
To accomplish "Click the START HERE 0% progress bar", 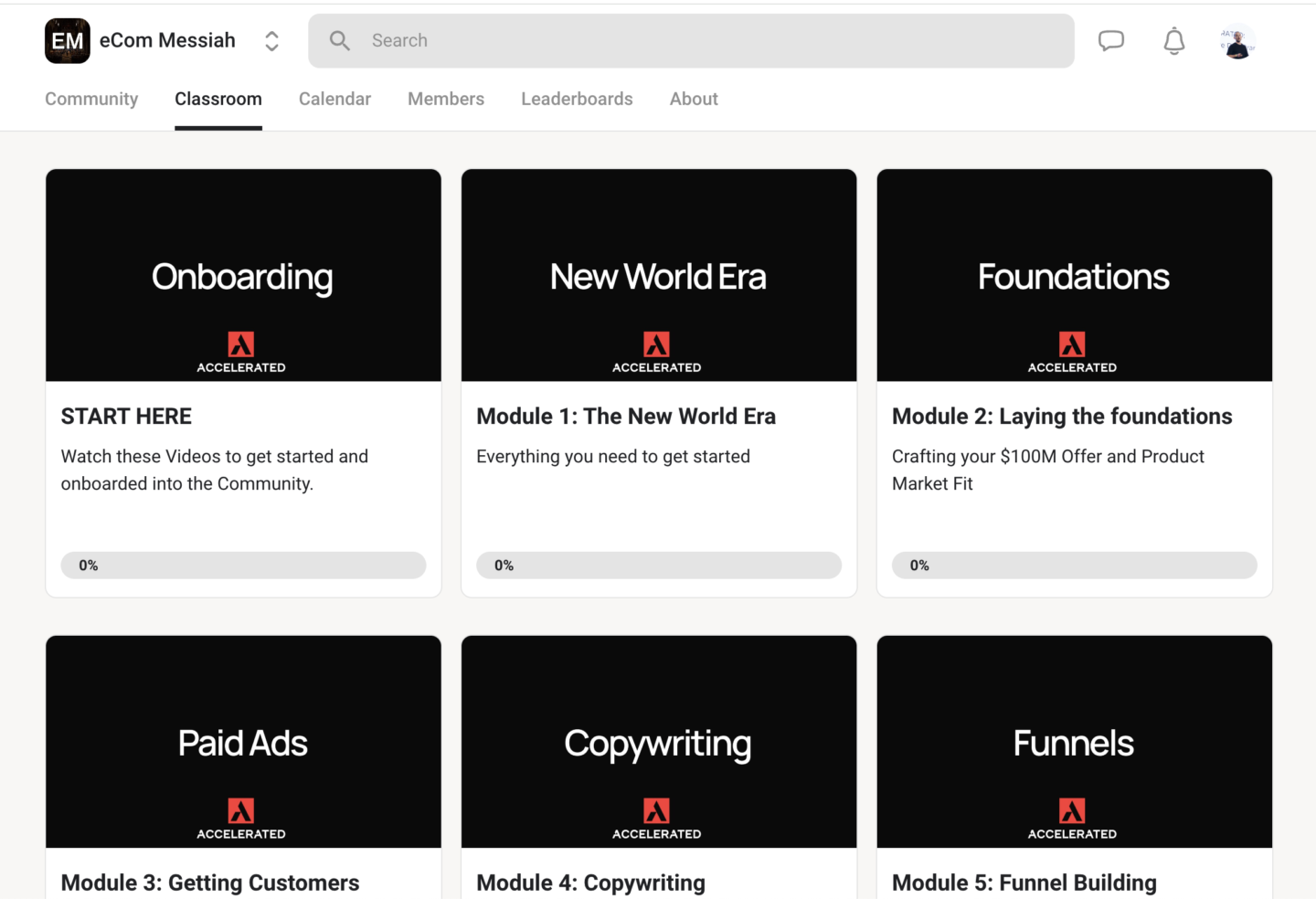I will pos(243,566).
